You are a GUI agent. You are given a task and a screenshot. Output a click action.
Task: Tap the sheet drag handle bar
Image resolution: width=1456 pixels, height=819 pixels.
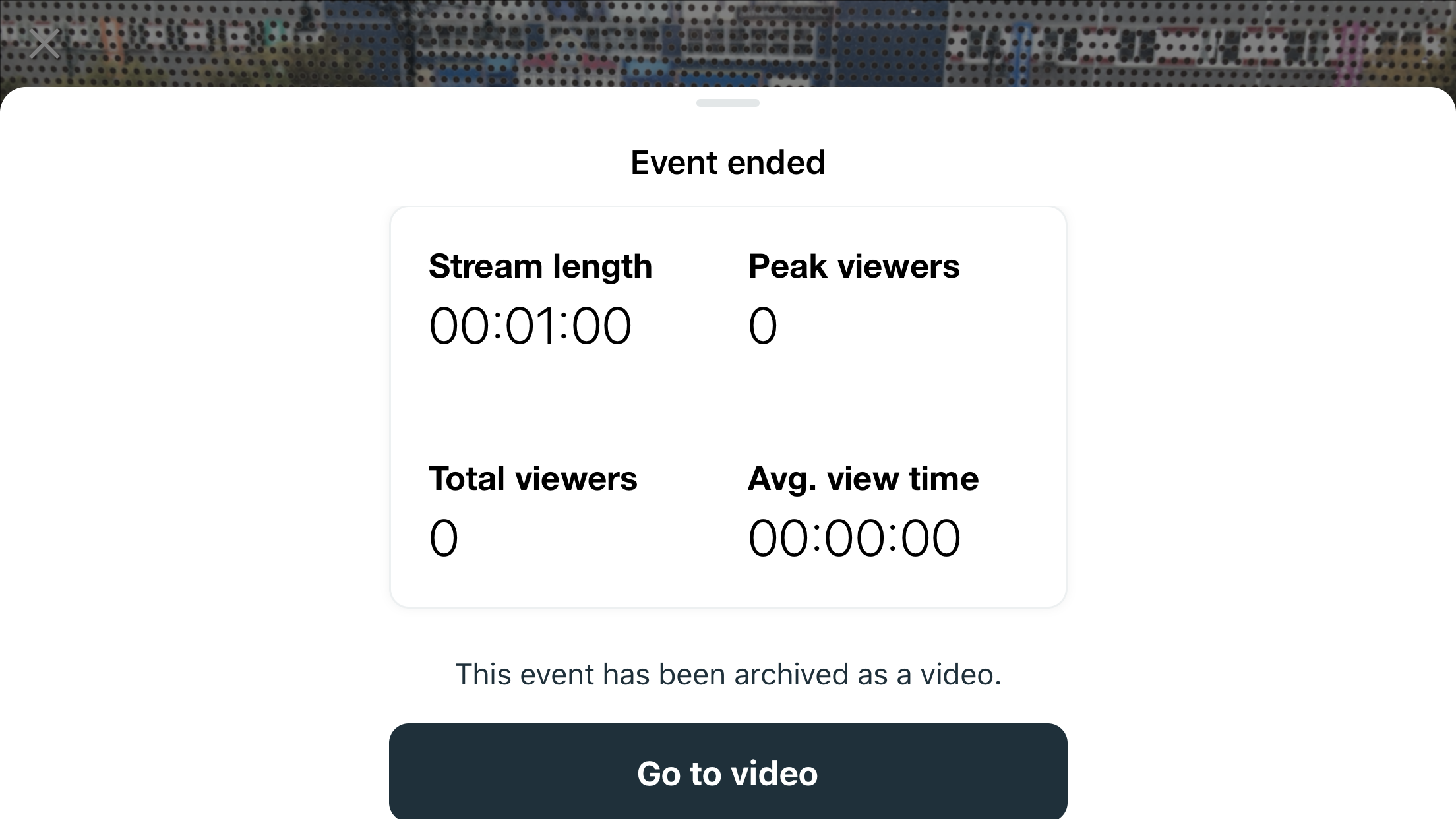pos(727,103)
